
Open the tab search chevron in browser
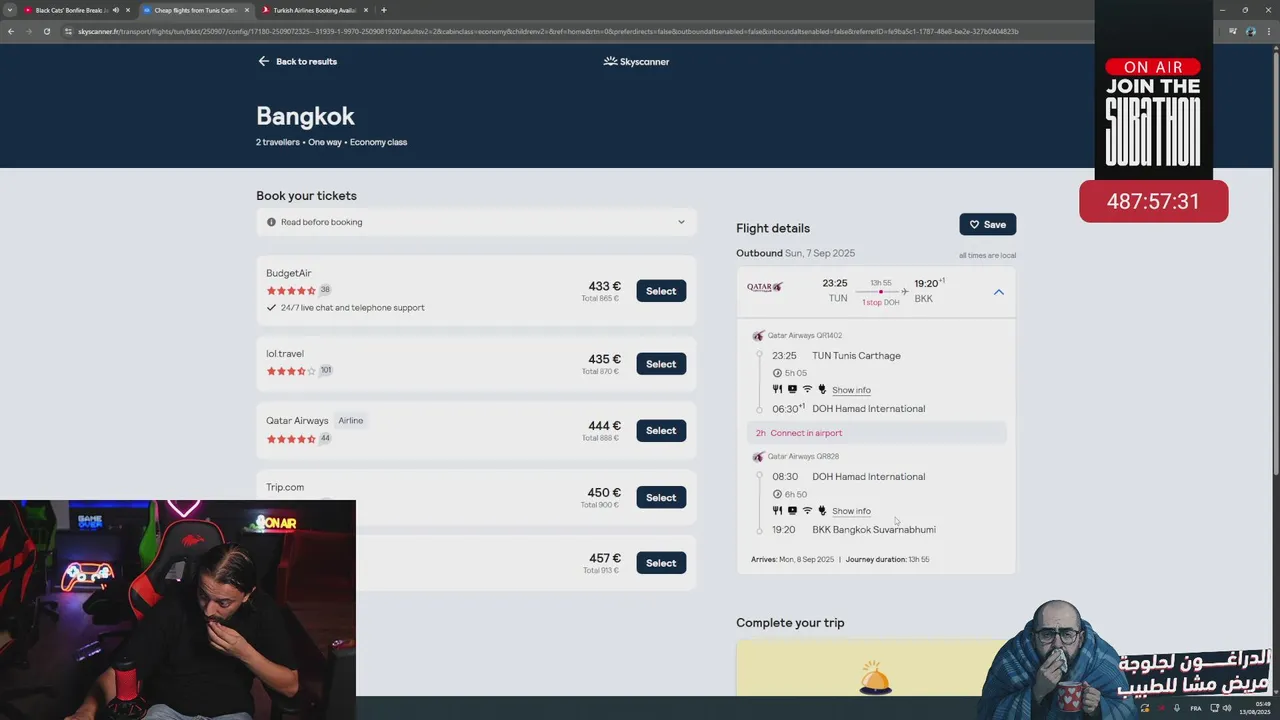10,10
